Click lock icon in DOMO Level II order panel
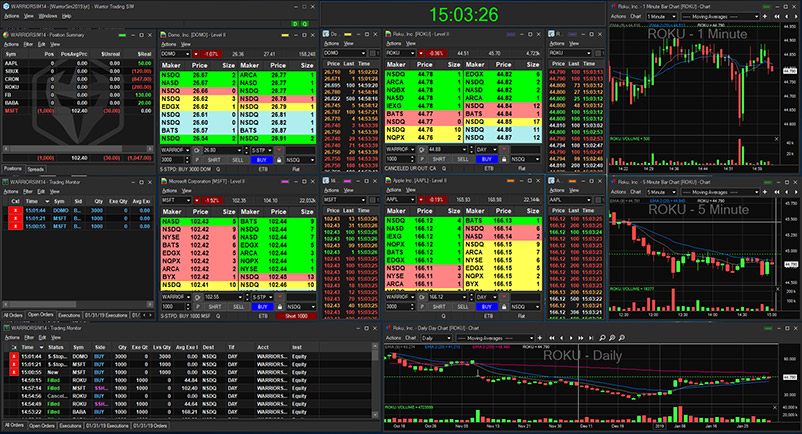 pos(279,160)
